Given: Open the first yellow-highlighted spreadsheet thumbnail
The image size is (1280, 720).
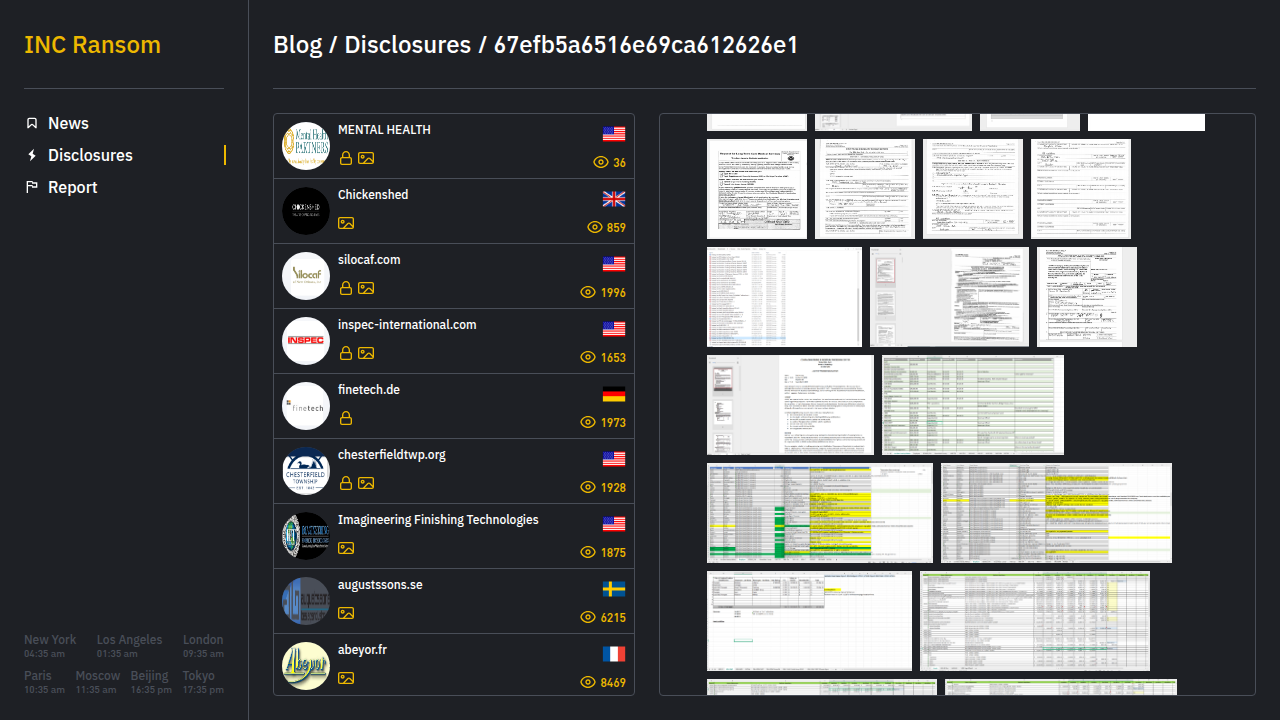Looking at the screenshot, I should [x=819, y=513].
